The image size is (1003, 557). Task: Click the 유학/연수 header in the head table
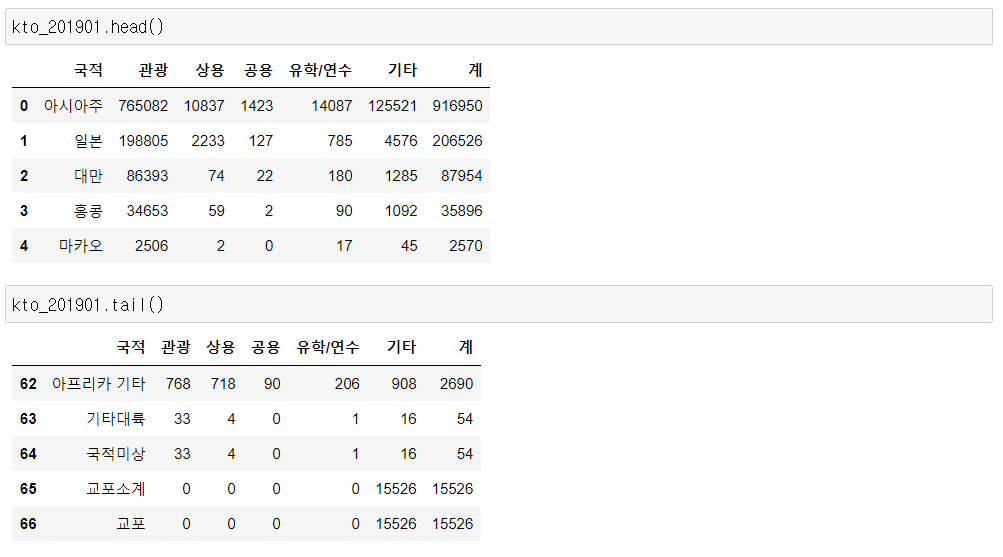320,70
